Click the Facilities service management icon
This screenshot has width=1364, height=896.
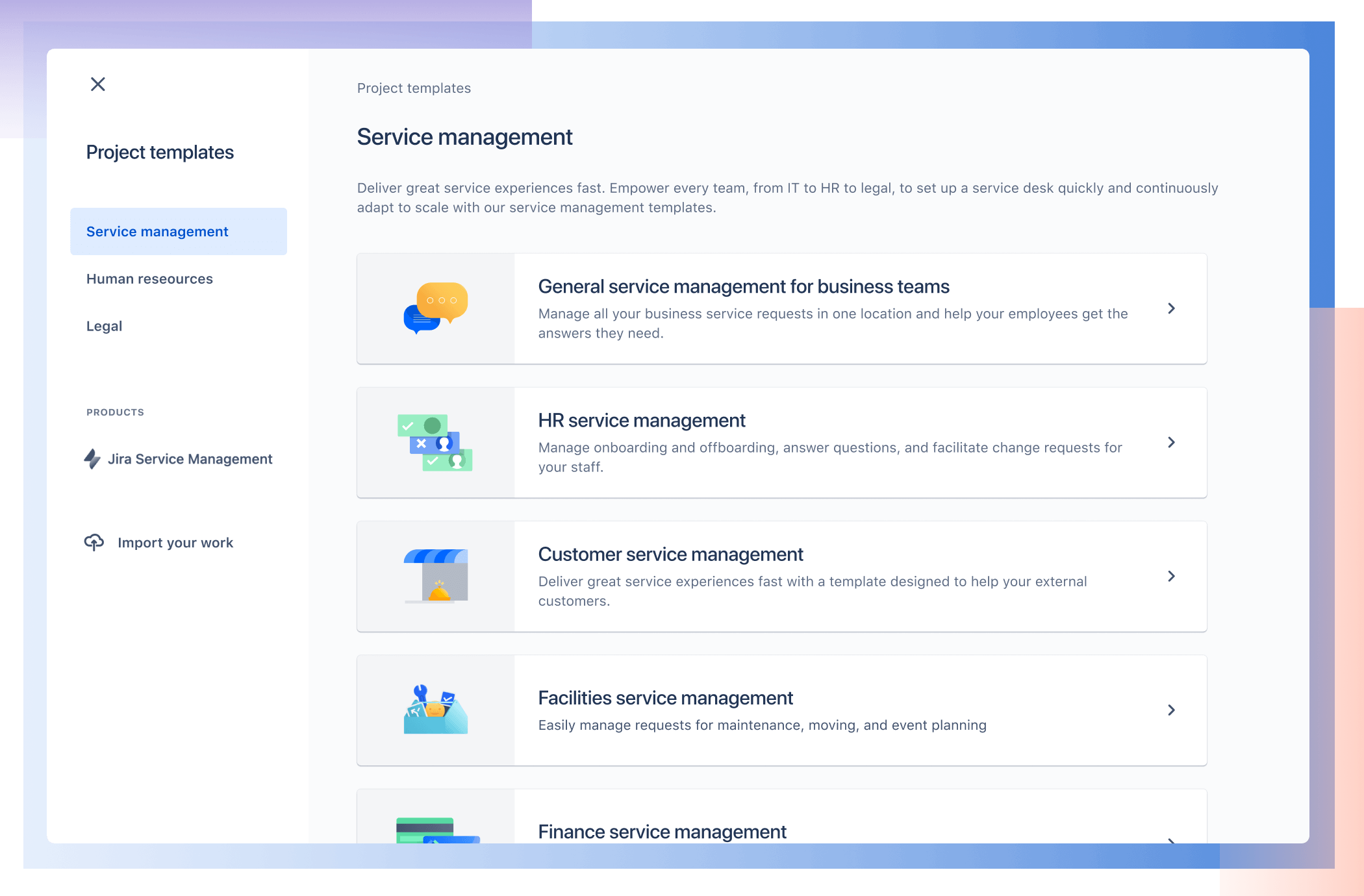coord(436,709)
